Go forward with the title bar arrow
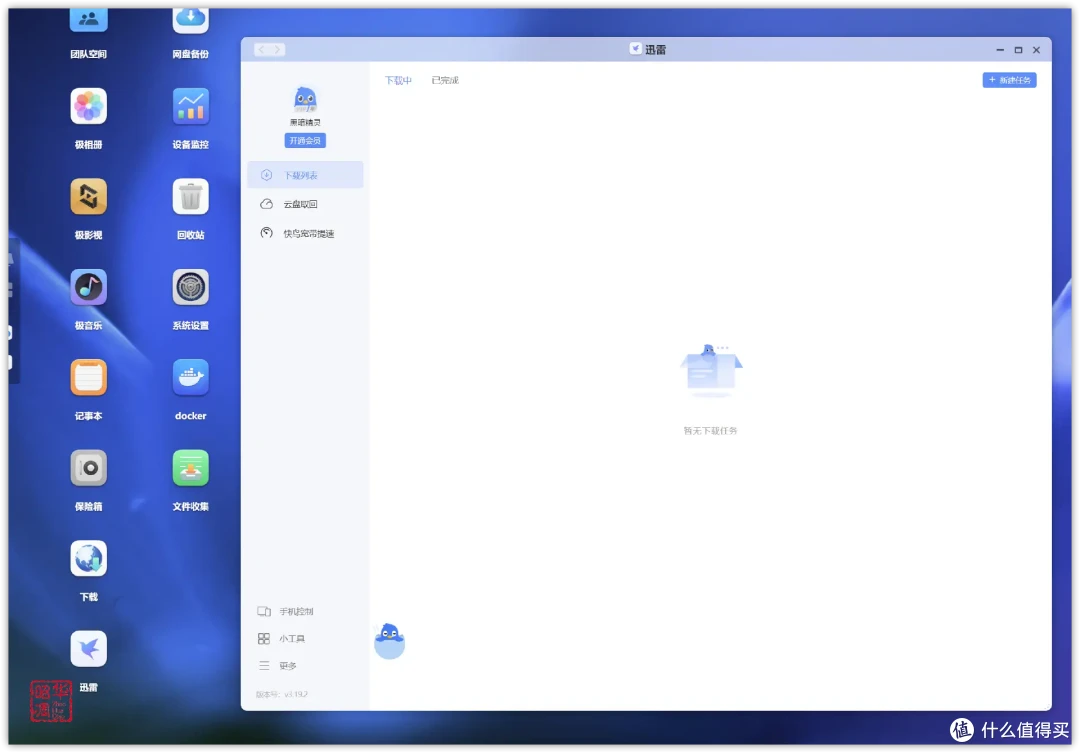This screenshot has width=1080, height=753. pos(278,50)
